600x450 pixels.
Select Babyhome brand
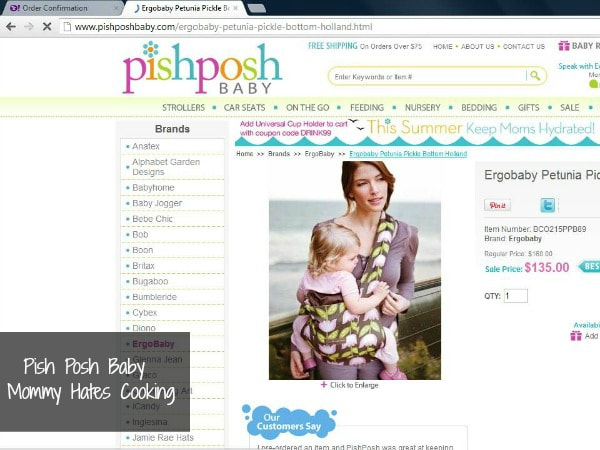coord(153,188)
